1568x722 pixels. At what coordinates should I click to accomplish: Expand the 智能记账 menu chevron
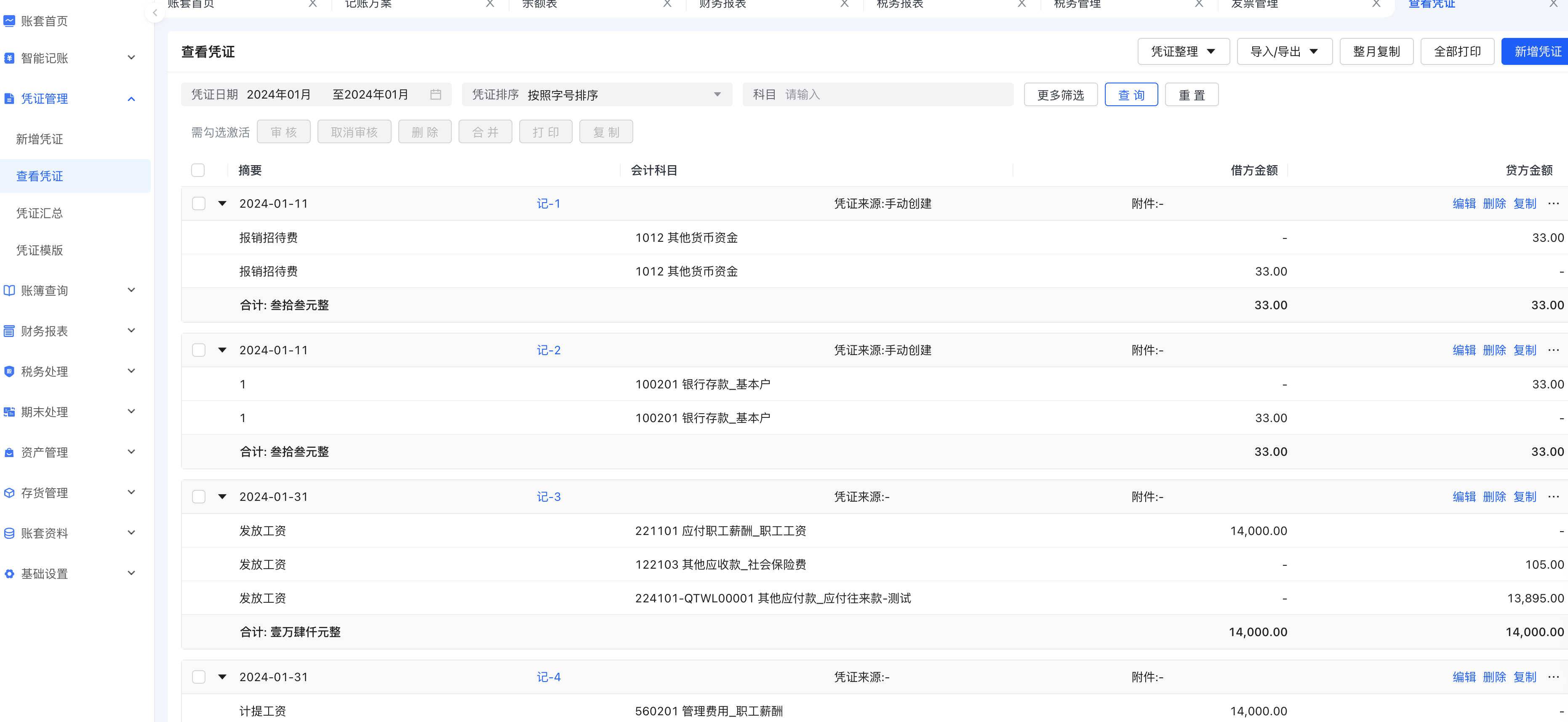coord(131,58)
